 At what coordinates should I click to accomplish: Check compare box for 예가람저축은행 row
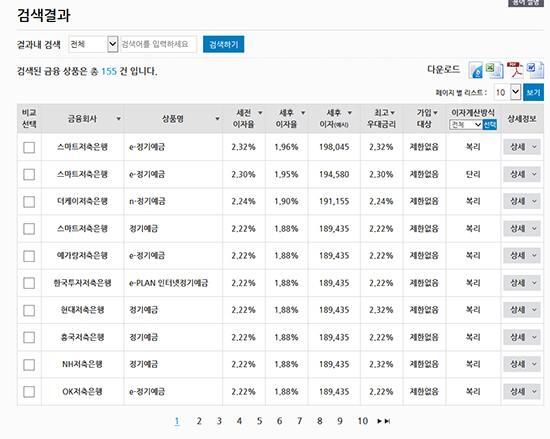(29, 256)
